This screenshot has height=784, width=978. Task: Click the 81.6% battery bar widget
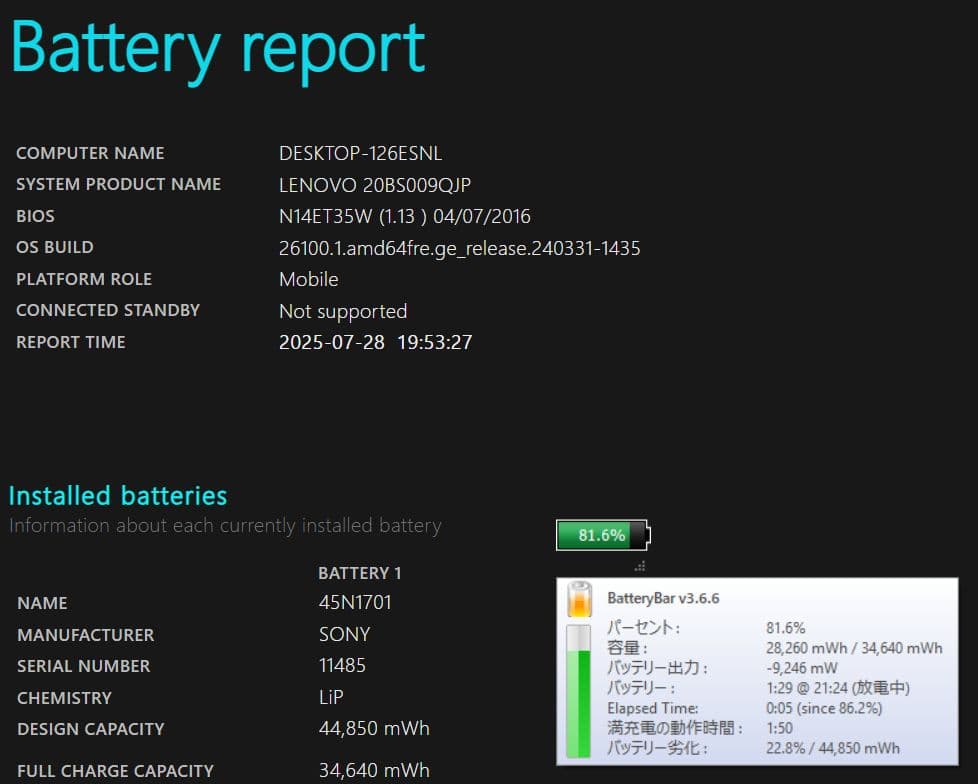[601, 535]
